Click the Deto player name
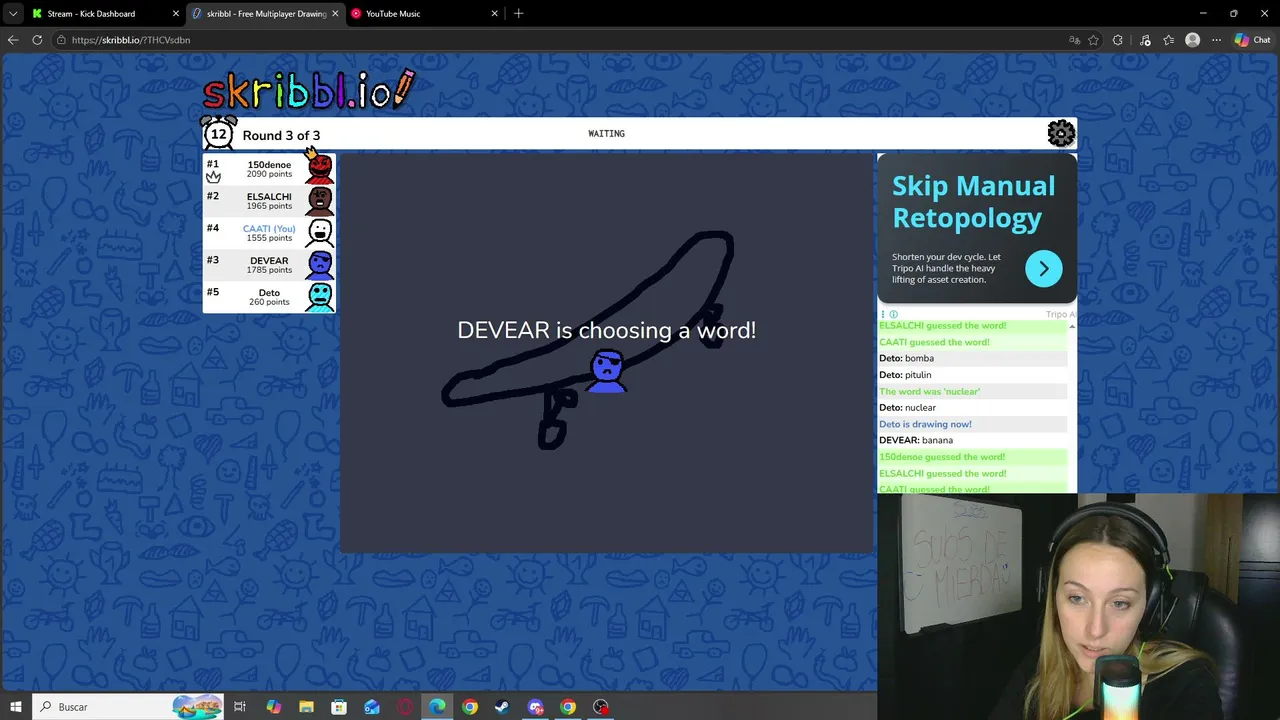1280x720 pixels. tap(269, 293)
